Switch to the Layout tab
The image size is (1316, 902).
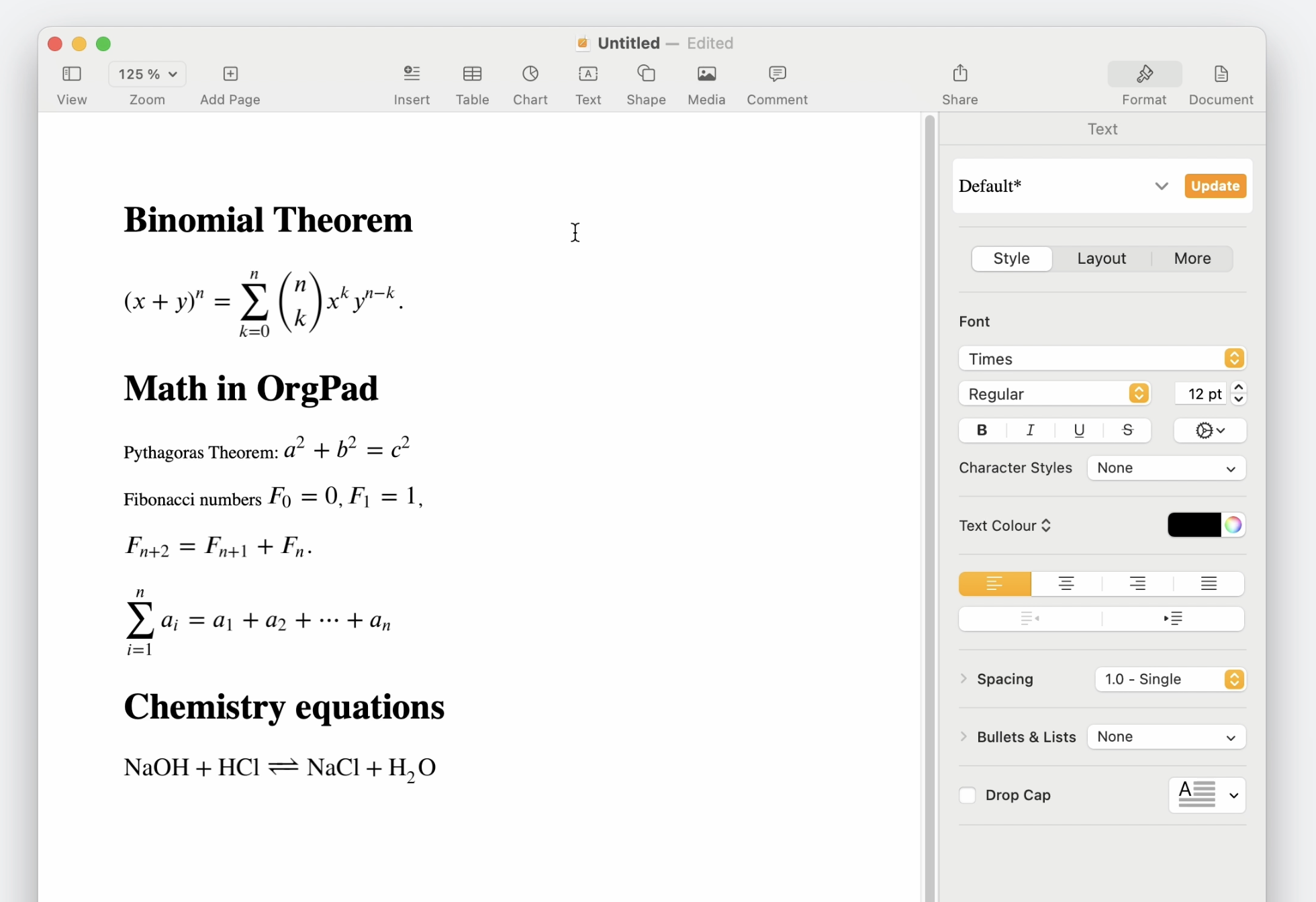[1101, 258]
